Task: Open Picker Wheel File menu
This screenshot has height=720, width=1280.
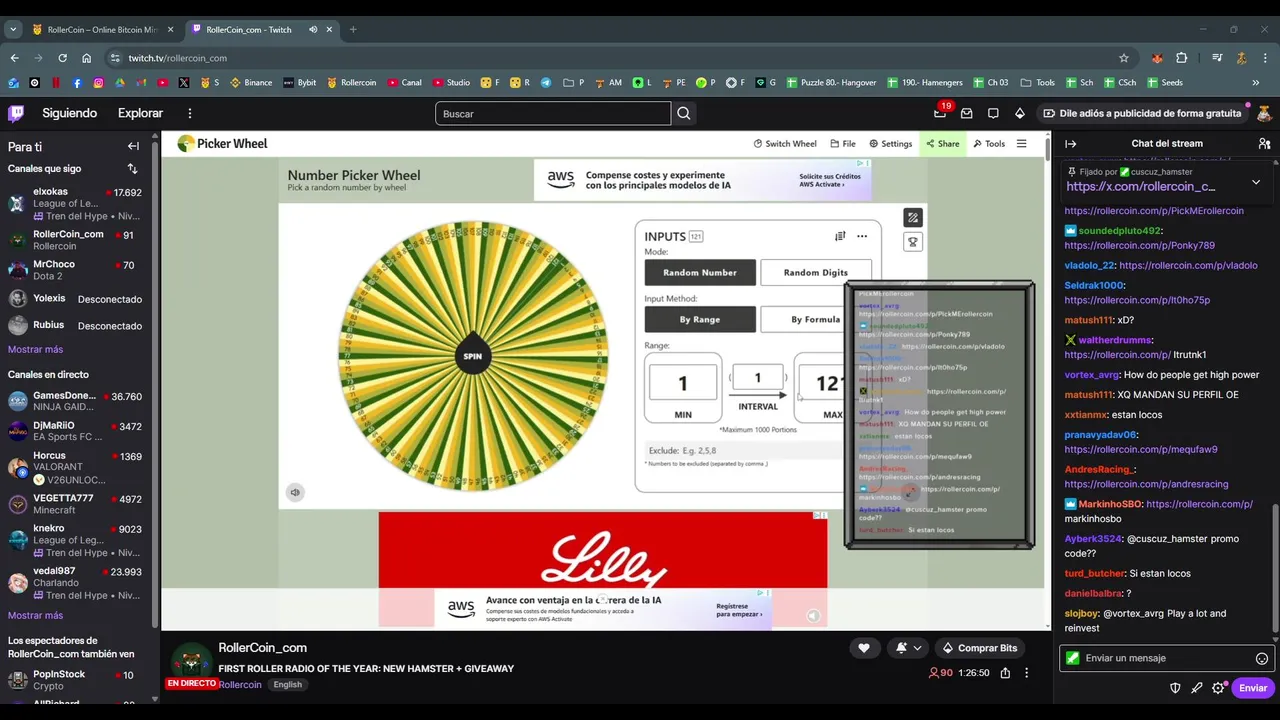Action: pyautogui.click(x=842, y=143)
